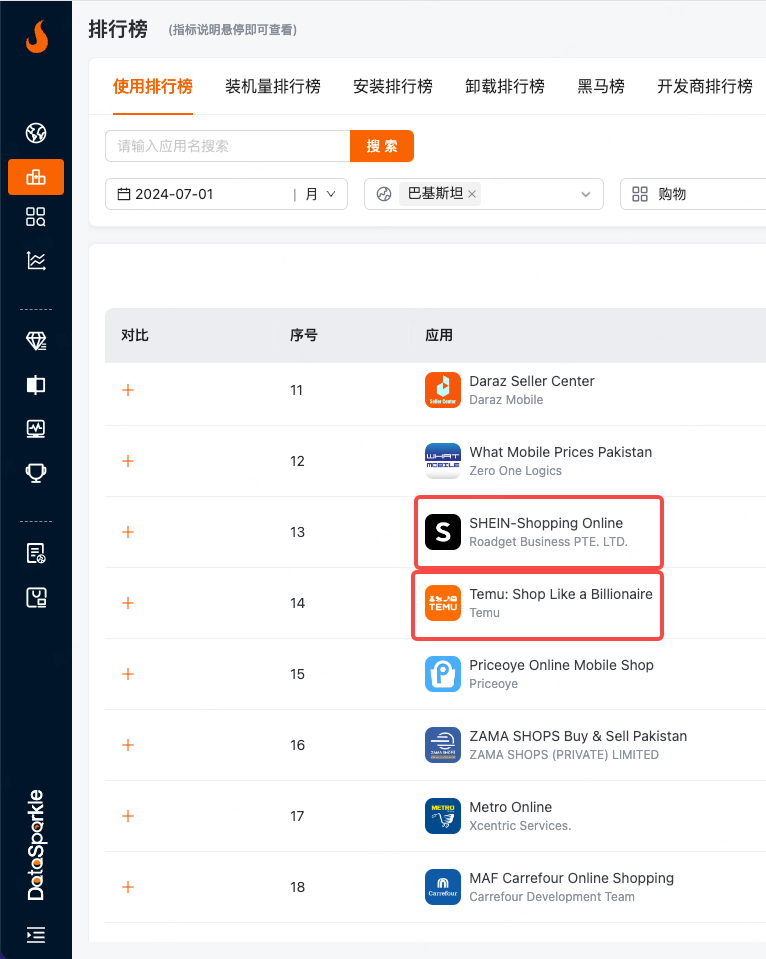The width and height of the screenshot is (766, 959).
Task: Open Temu: Shop Like a Billionaire link
Action: point(561,594)
